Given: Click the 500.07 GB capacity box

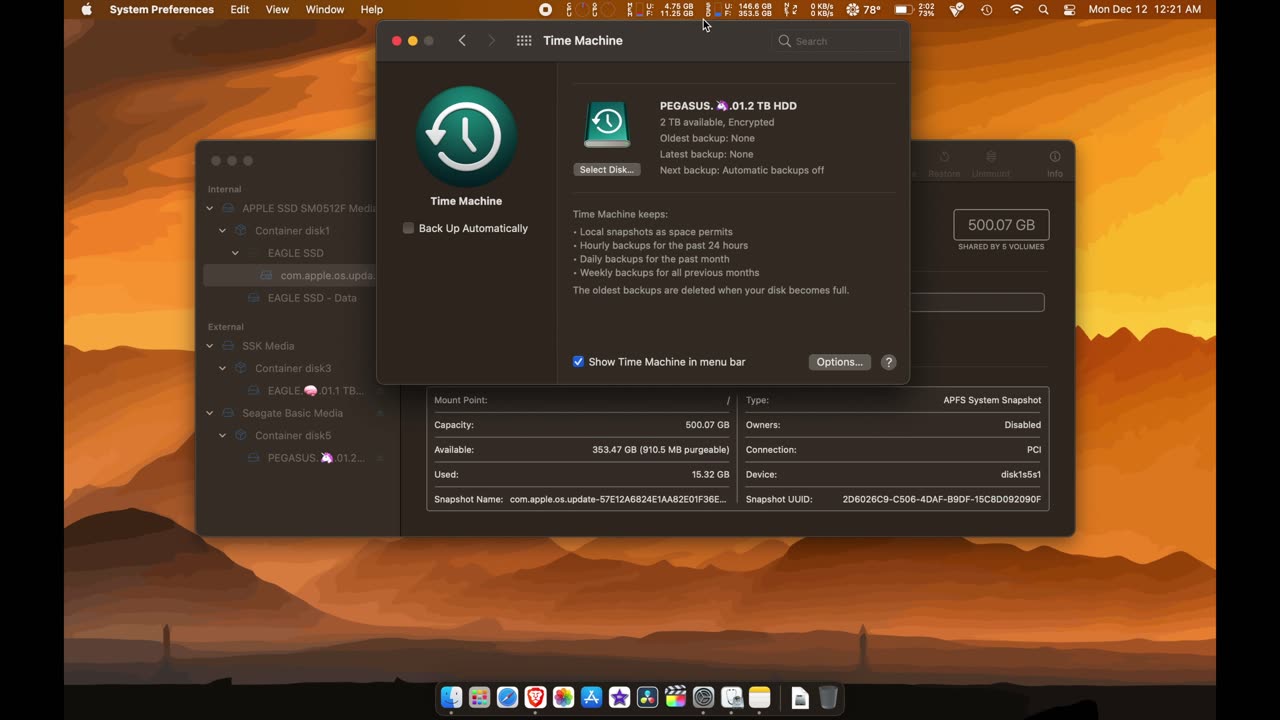Looking at the screenshot, I should point(1001,225).
